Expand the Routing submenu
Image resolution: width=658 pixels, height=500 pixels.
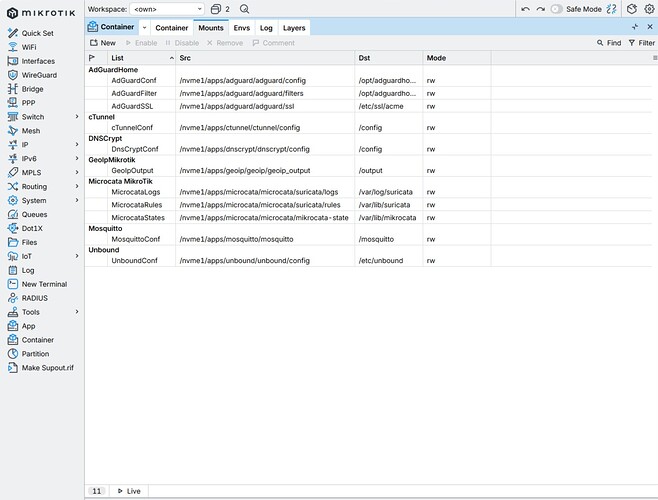(77, 186)
